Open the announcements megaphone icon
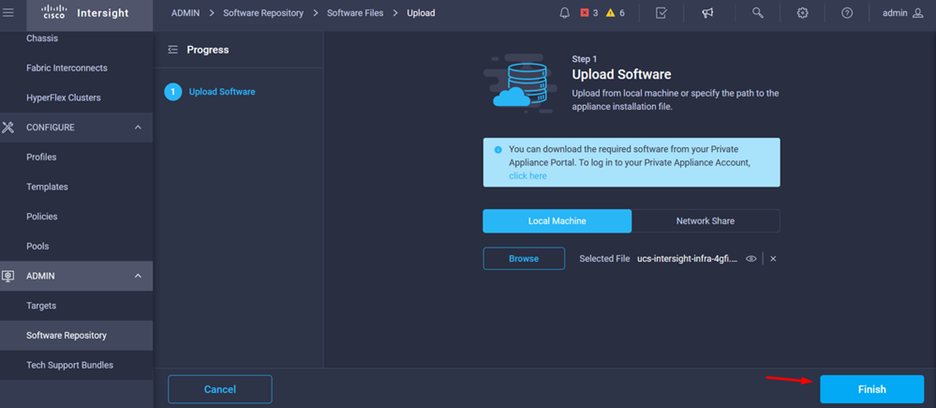 point(707,13)
